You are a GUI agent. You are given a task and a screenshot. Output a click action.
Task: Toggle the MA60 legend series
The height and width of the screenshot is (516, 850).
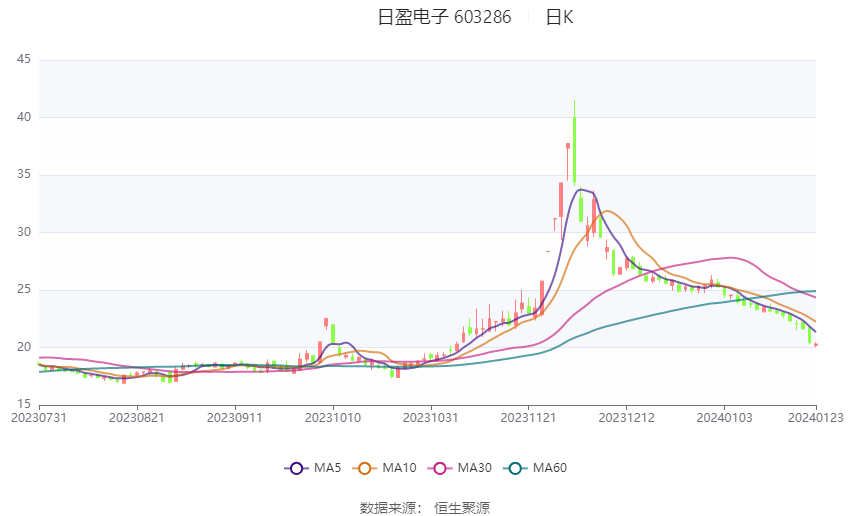point(535,468)
